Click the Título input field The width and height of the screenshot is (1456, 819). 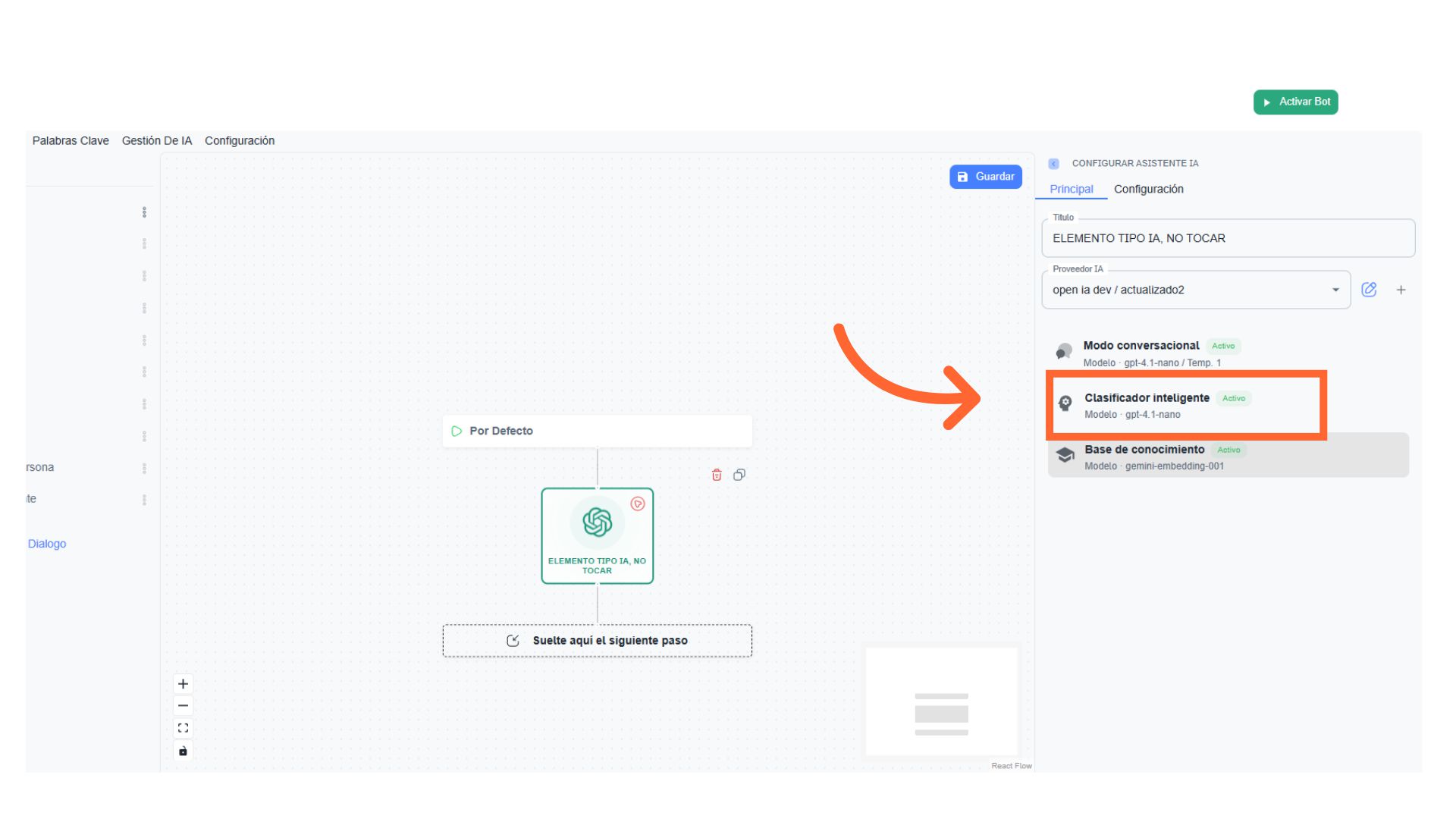[1228, 238]
